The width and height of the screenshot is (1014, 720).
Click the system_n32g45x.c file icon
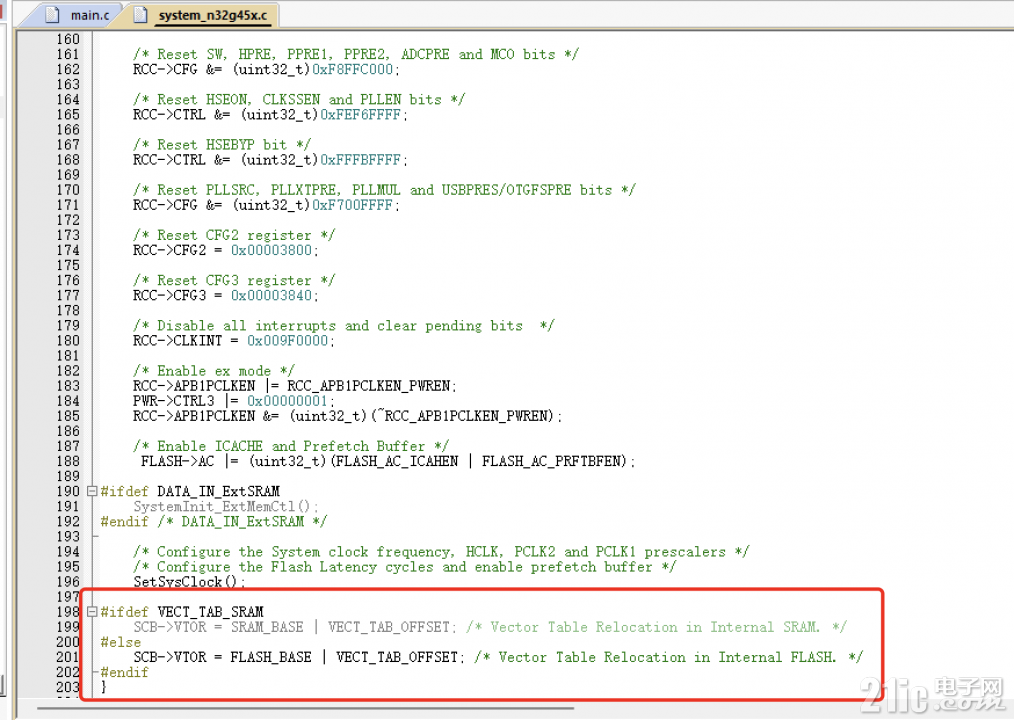click(140, 15)
